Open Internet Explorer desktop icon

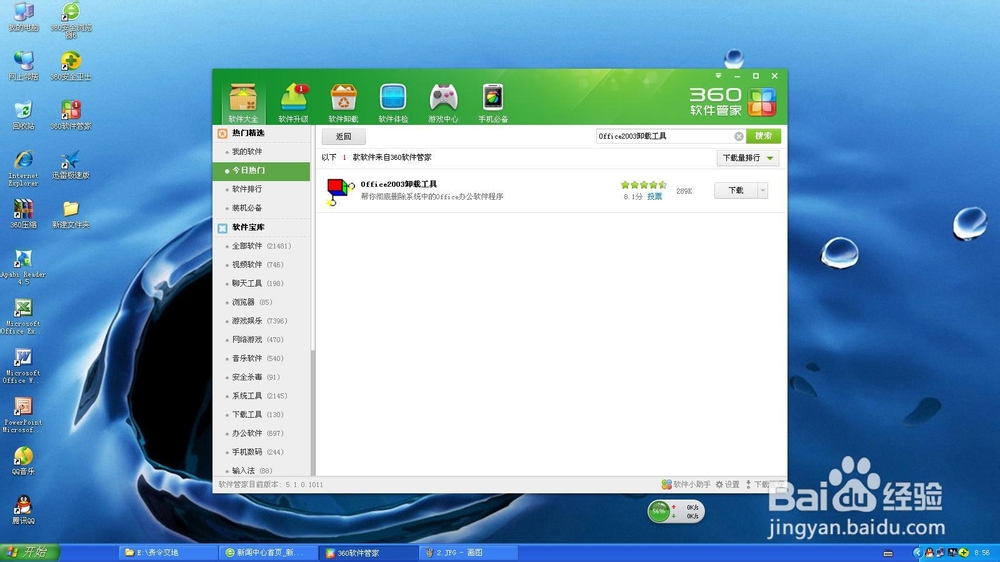point(24,168)
